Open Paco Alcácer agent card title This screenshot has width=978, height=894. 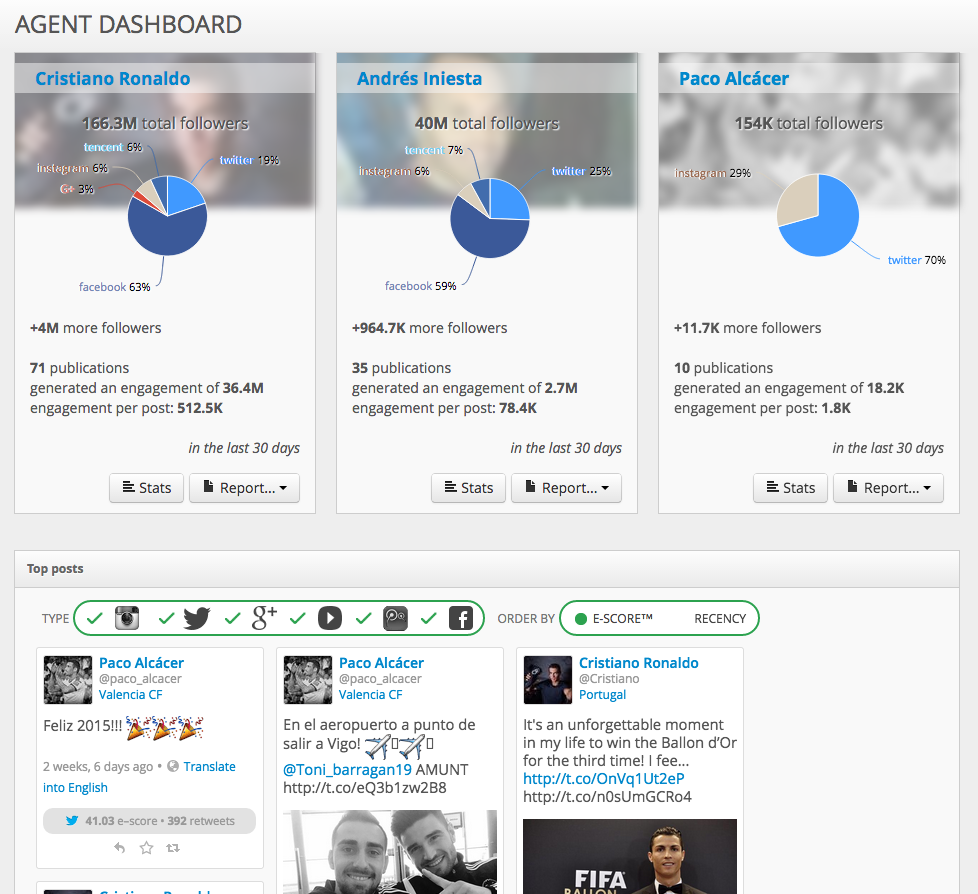tap(734, 79)
